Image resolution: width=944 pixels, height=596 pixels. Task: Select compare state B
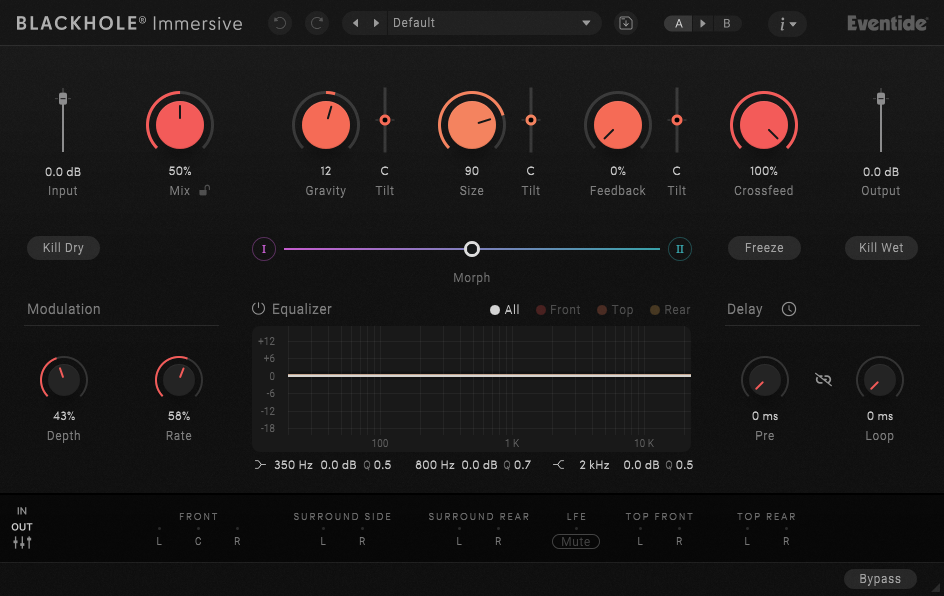coord(727,23)
